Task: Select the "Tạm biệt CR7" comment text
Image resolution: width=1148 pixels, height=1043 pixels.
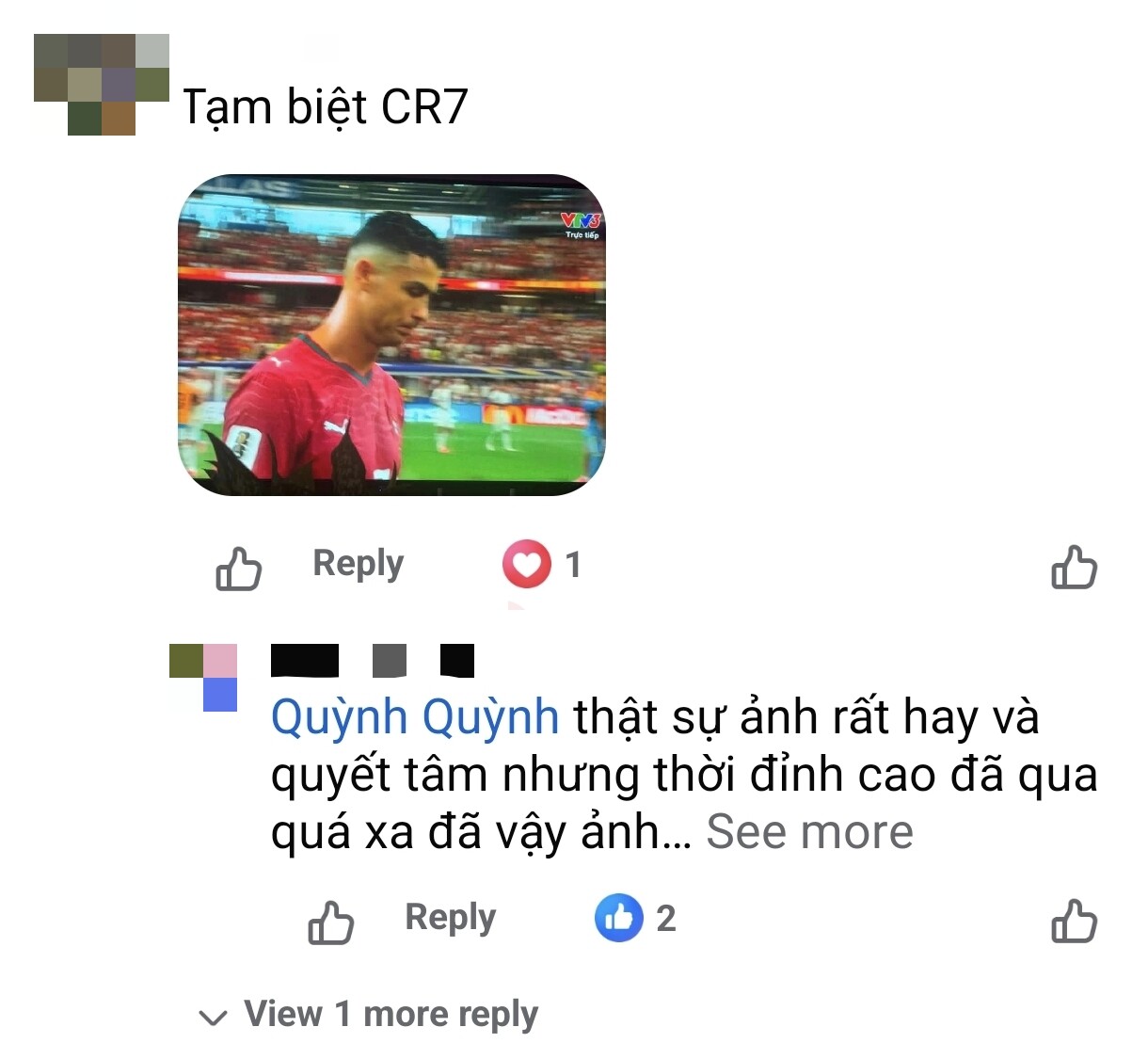Action: click(x=325, y=106)
